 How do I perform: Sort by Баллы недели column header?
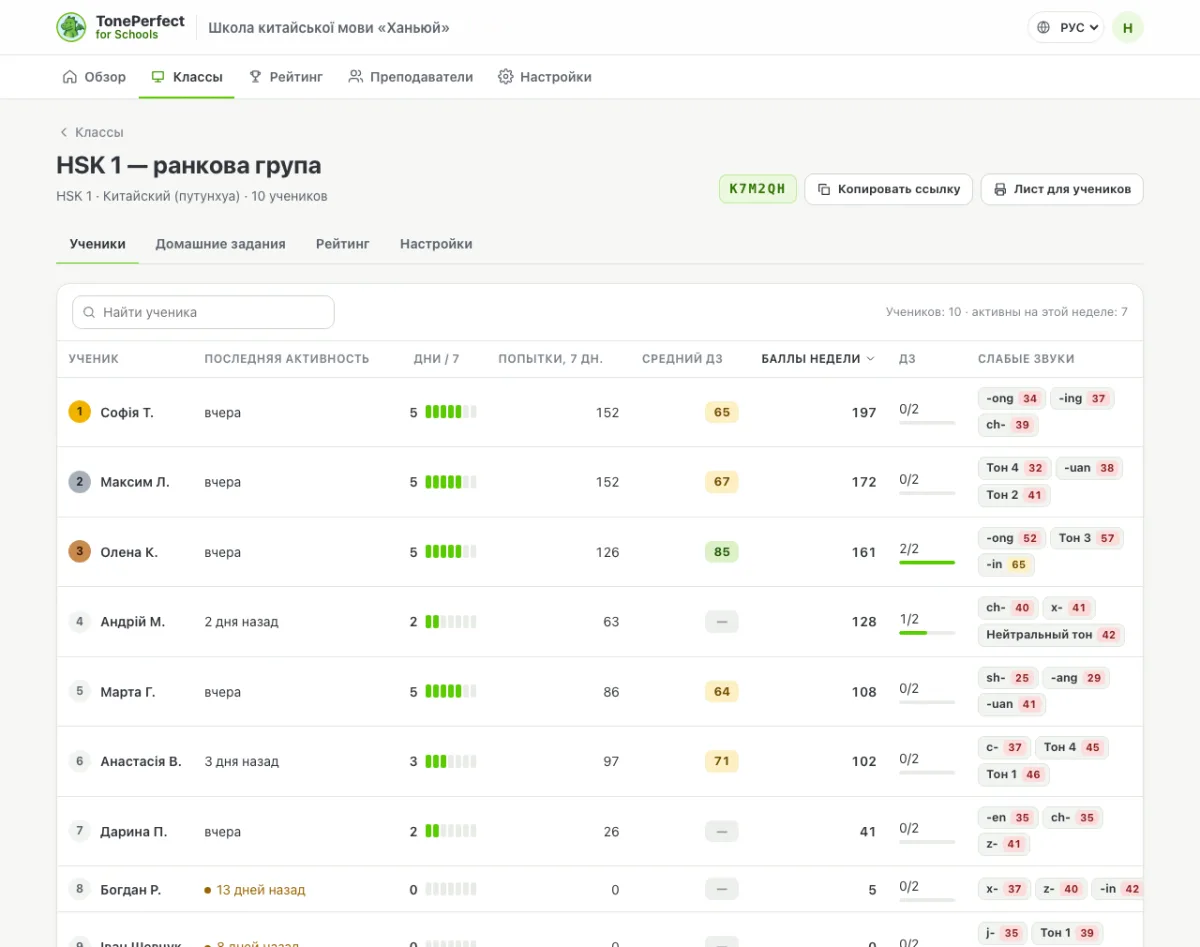click(818, 359)
